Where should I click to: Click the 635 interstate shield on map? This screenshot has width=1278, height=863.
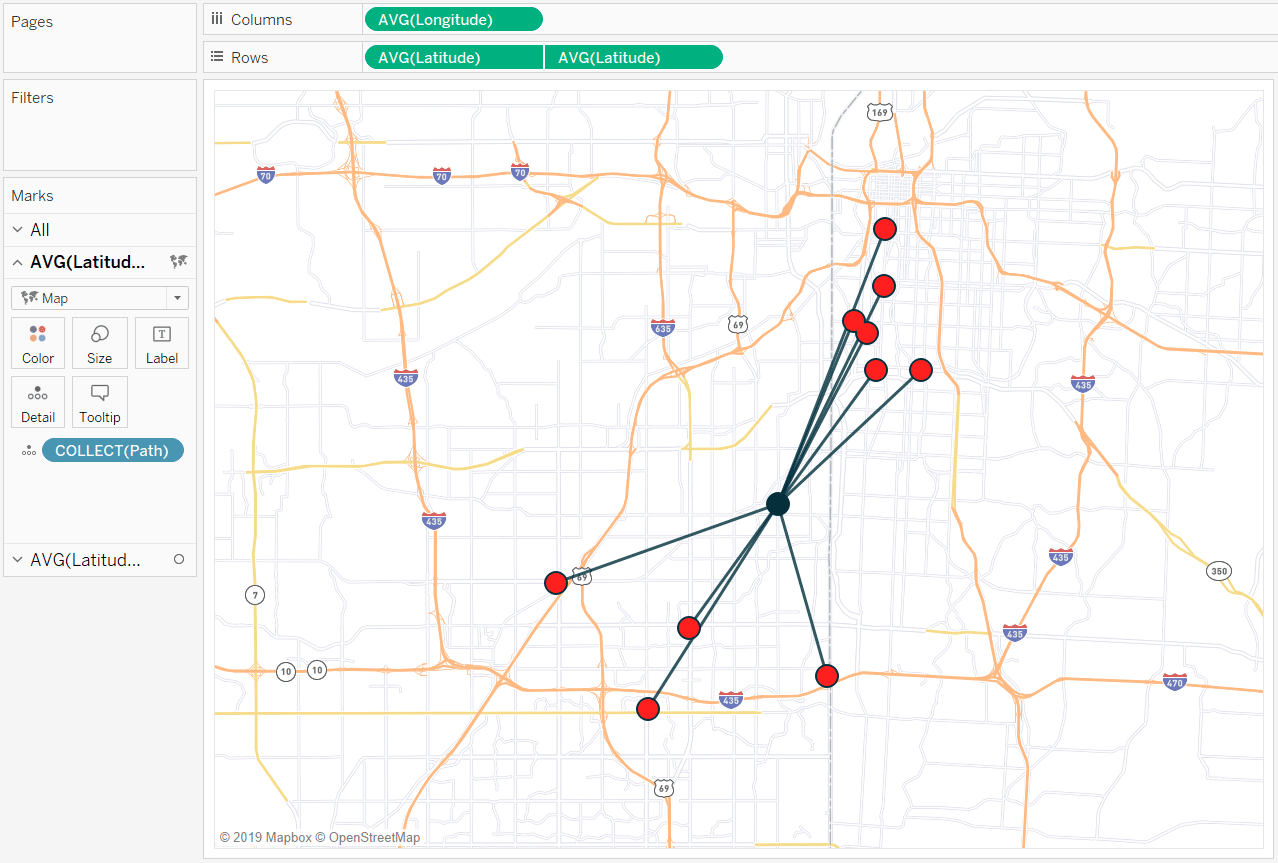pos(662,327)
